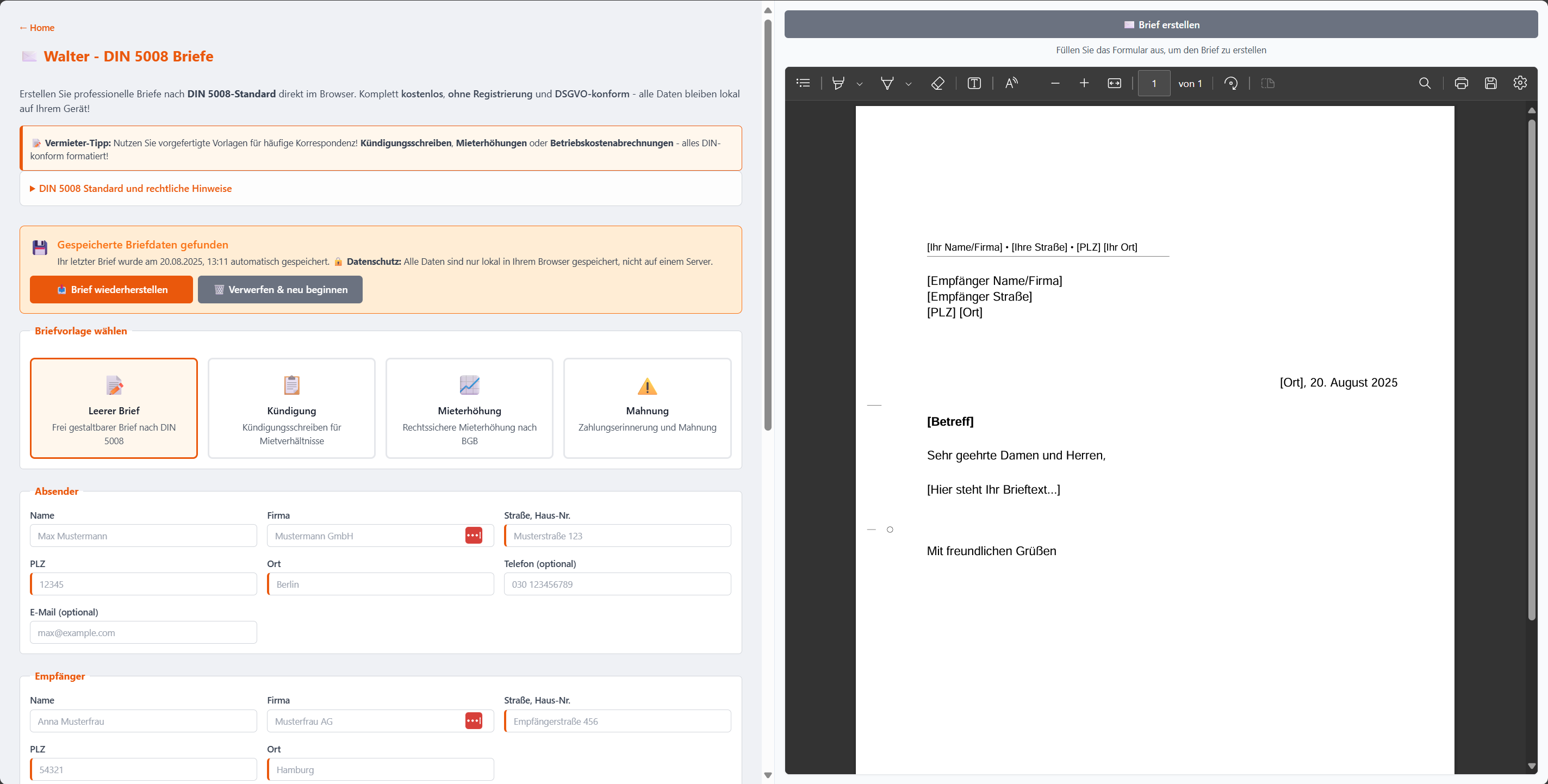Click the envelope icon beside page title

(x=29, y=57)
